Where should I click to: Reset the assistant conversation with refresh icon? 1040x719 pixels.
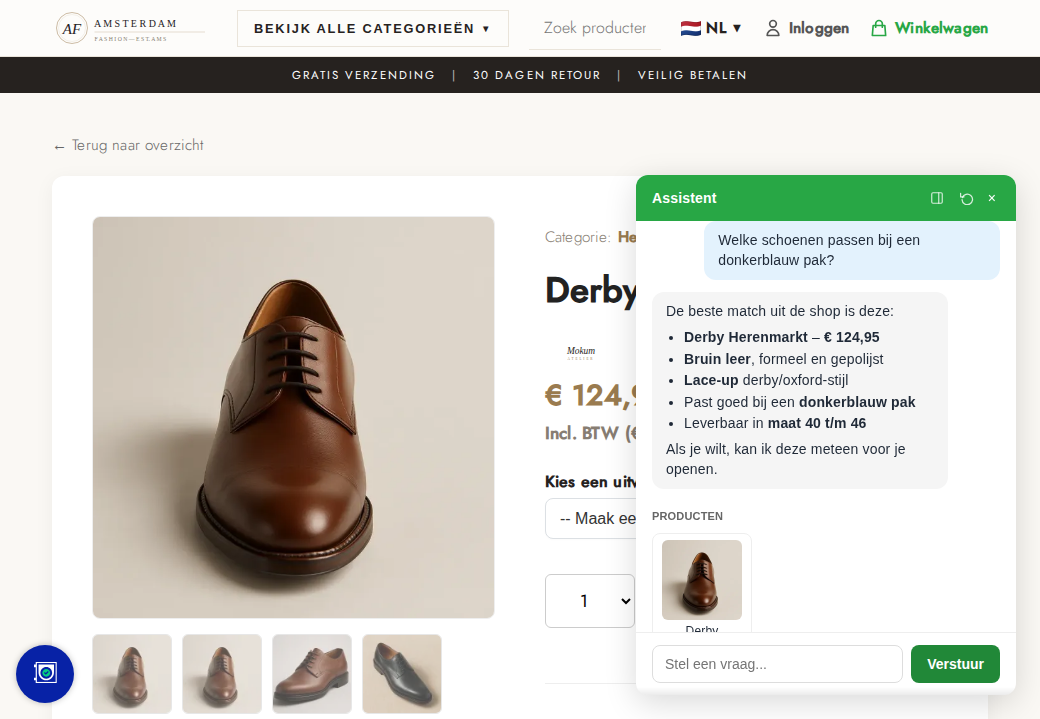[x=966, y=198]
